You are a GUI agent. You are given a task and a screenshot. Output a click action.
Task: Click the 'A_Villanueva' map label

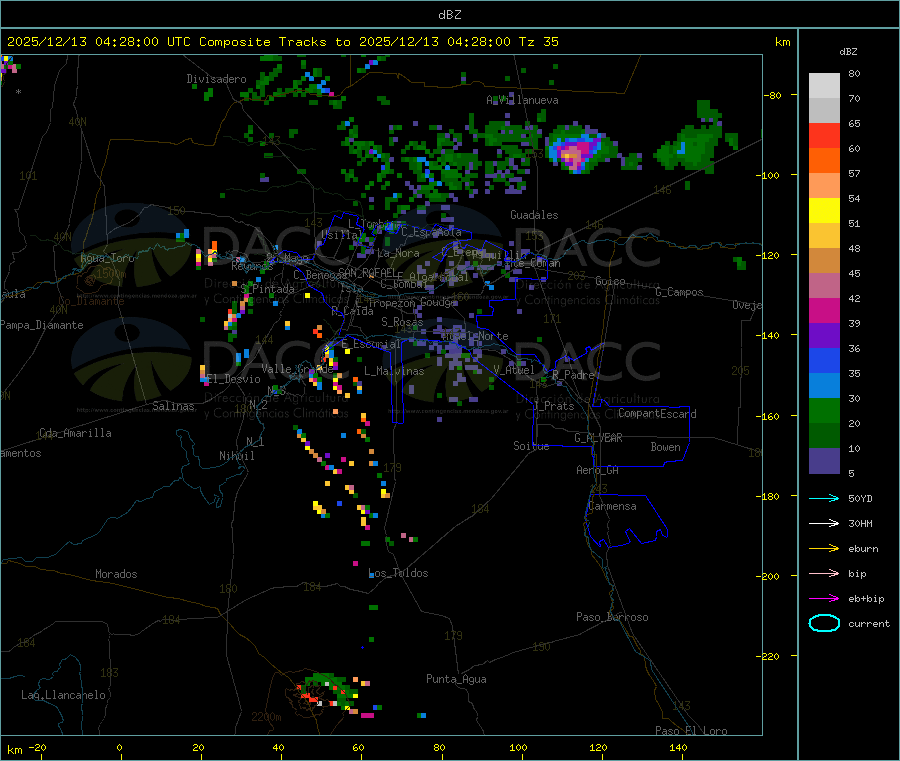tap(522, 100)
